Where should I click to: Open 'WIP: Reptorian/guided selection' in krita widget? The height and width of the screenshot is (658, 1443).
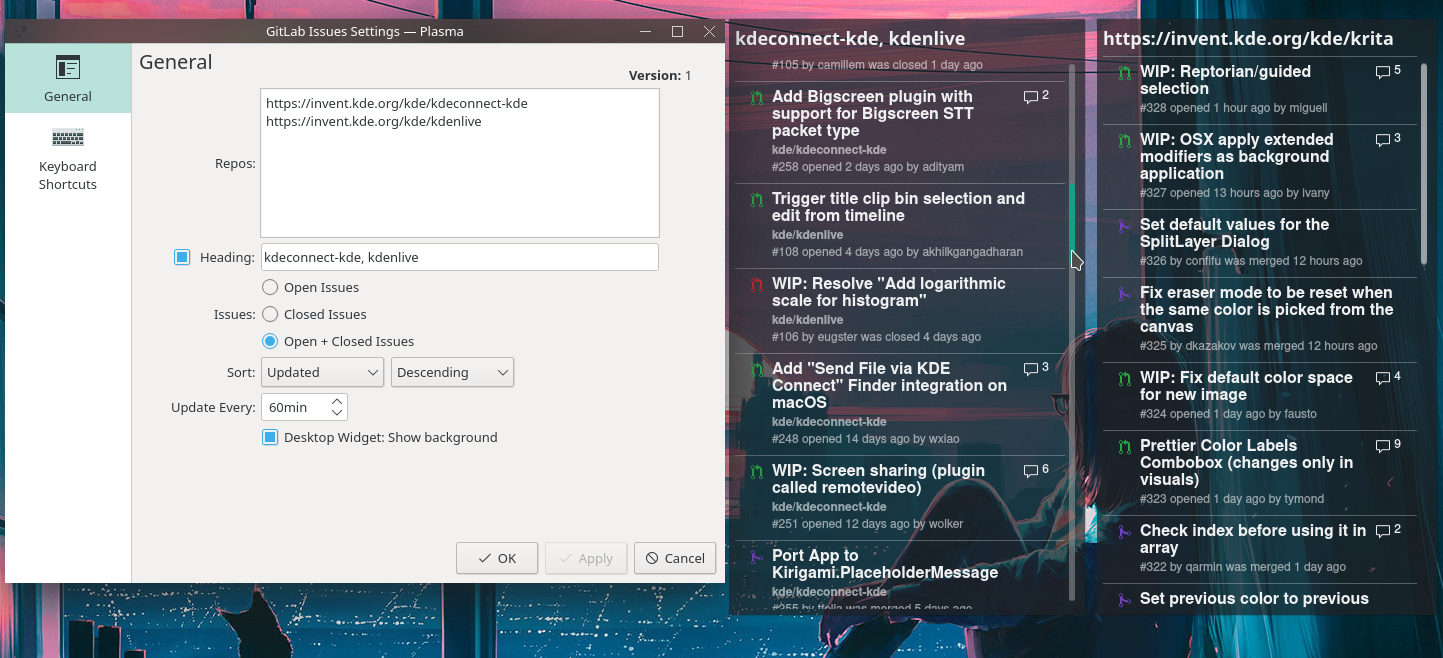tap(1225, 80)
